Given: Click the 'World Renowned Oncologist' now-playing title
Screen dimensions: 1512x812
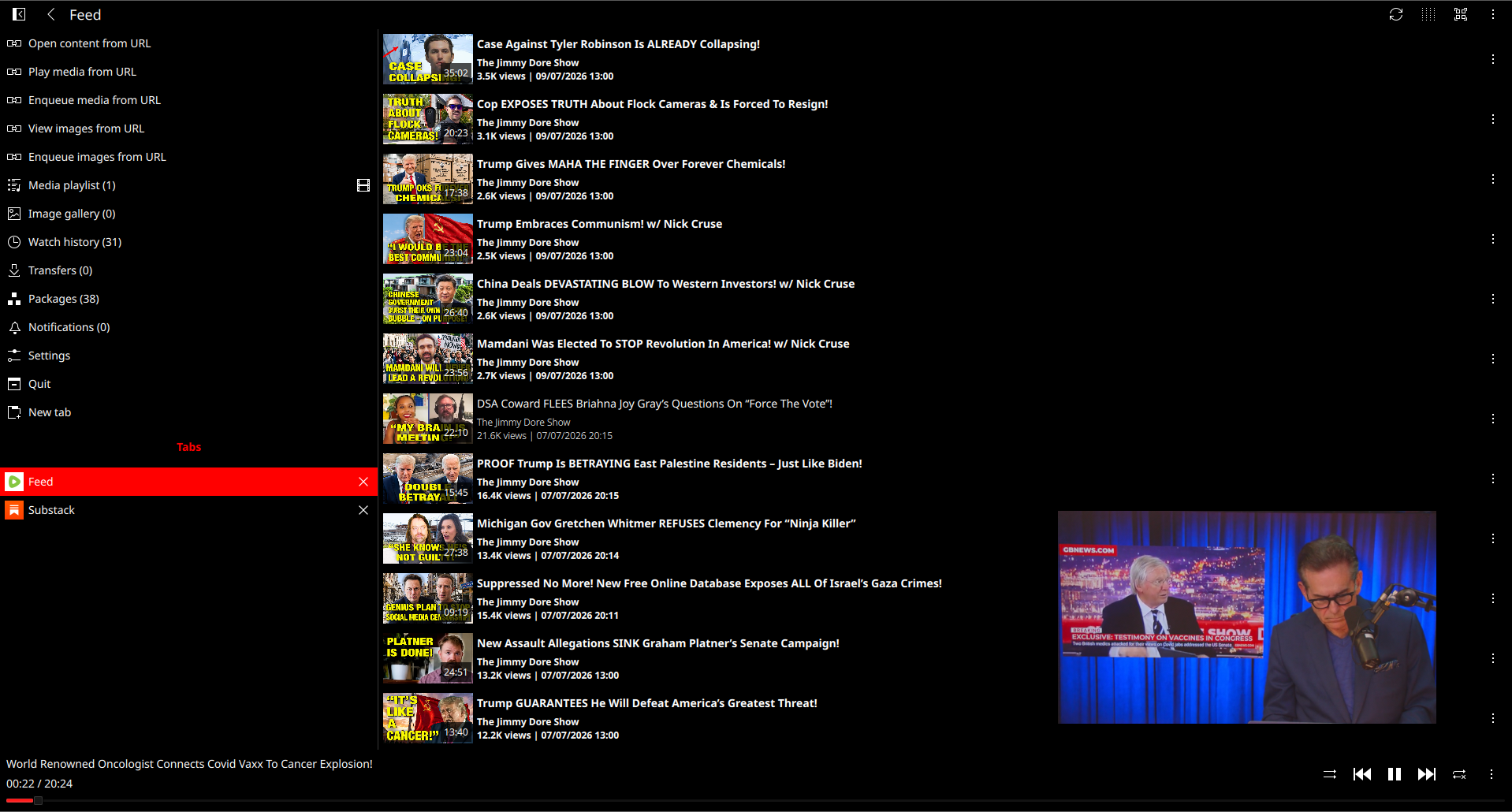Looking at the screenshot, I should tap(189, 764).
